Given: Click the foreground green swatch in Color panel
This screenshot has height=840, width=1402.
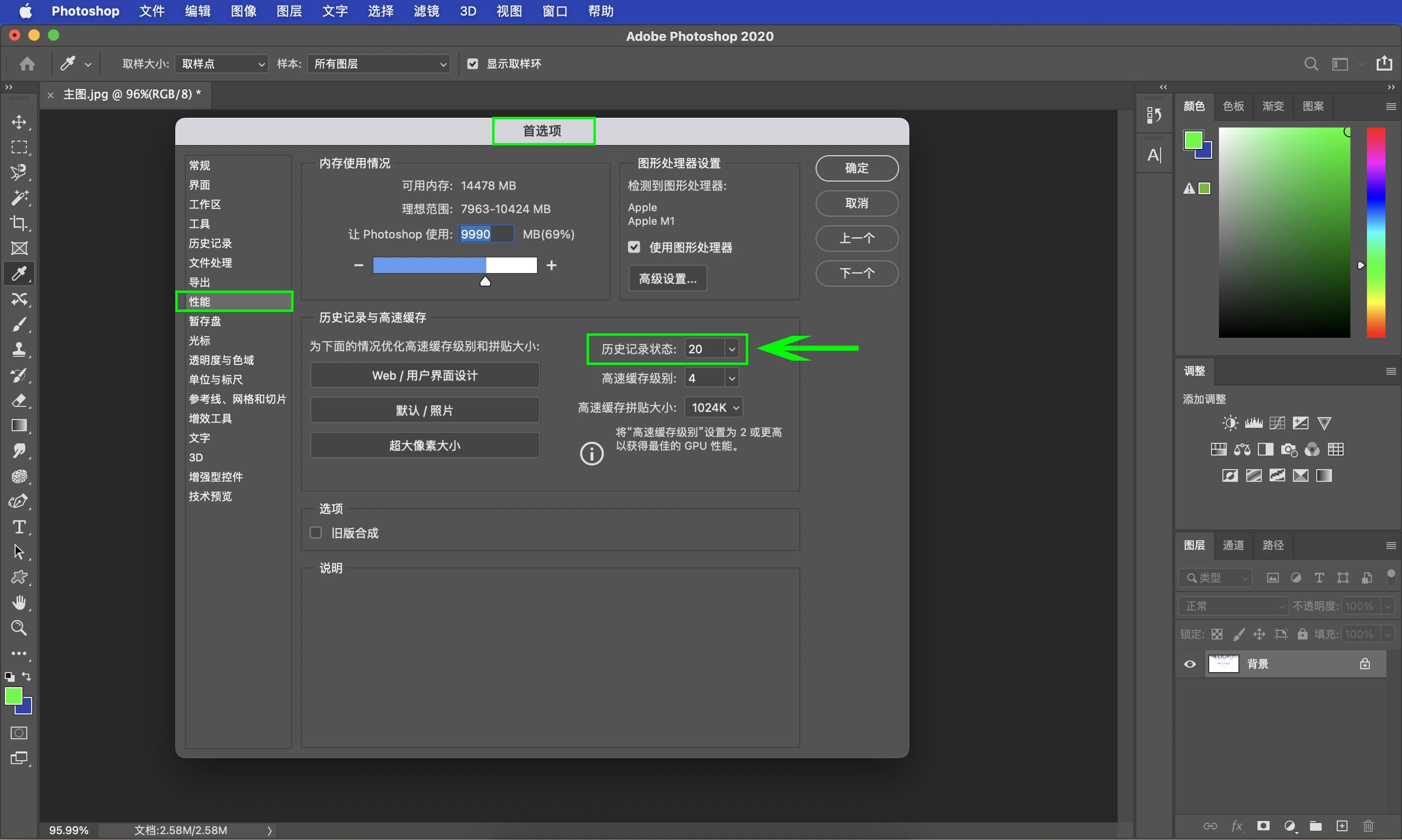Looking at the screenshot, I should [1193, 140].
